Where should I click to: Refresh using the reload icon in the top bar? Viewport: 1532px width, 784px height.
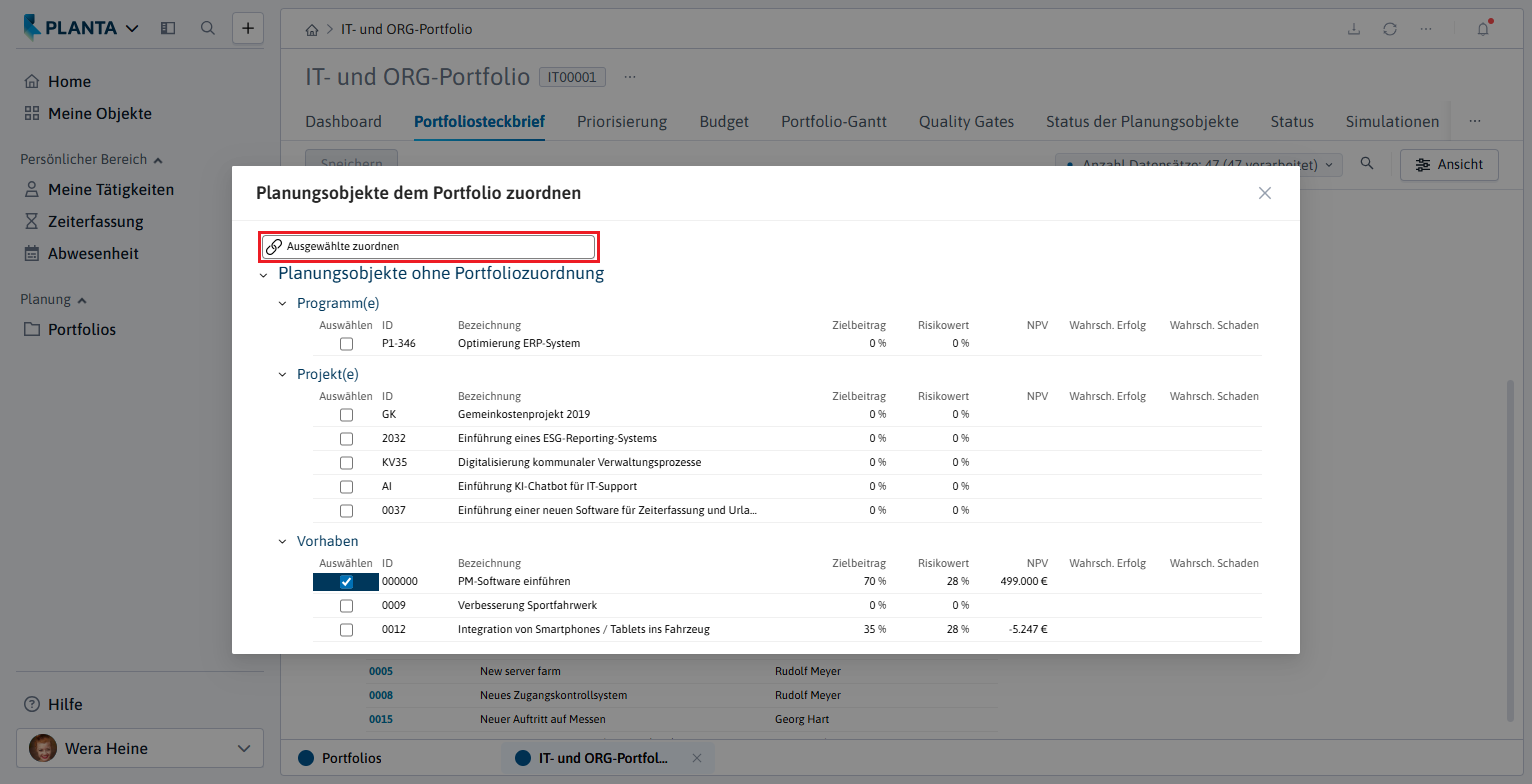[1390, 29]
